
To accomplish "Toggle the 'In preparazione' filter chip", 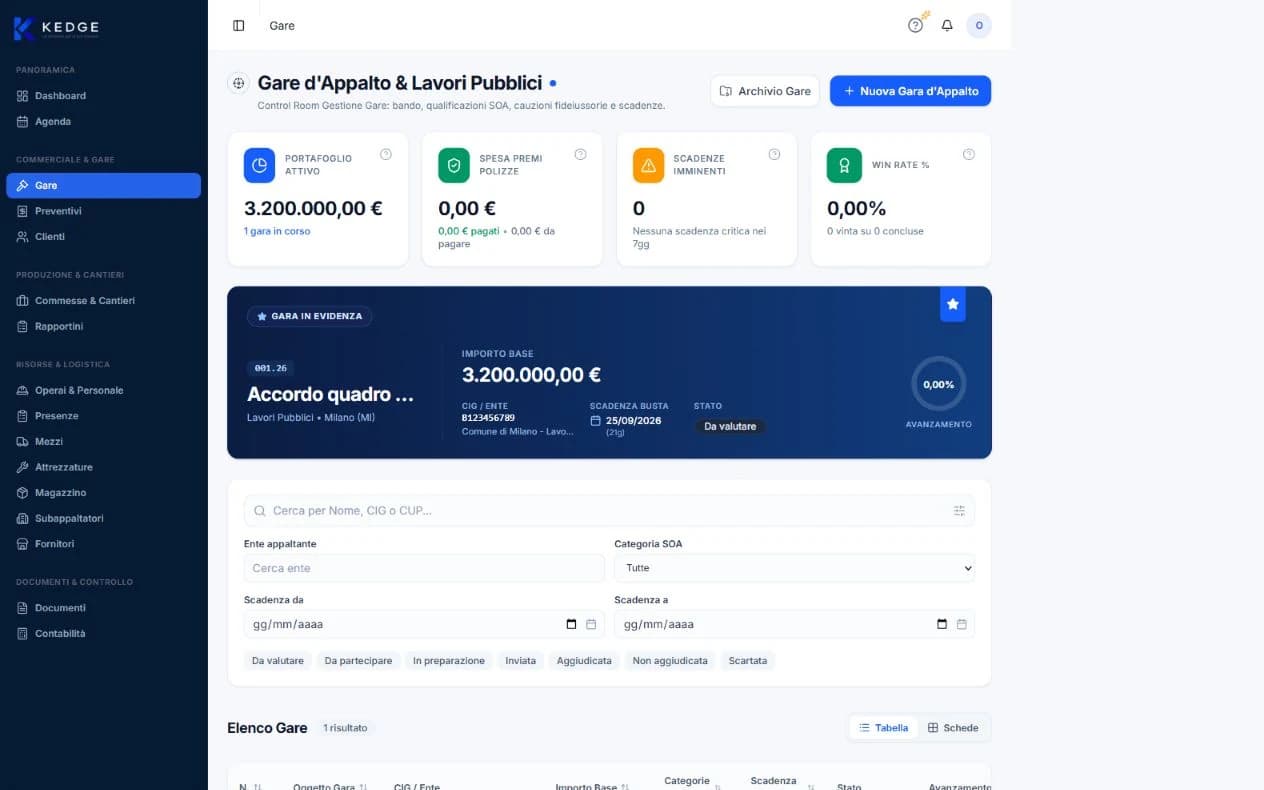I will pyautogui.click(x=449, y=661).
